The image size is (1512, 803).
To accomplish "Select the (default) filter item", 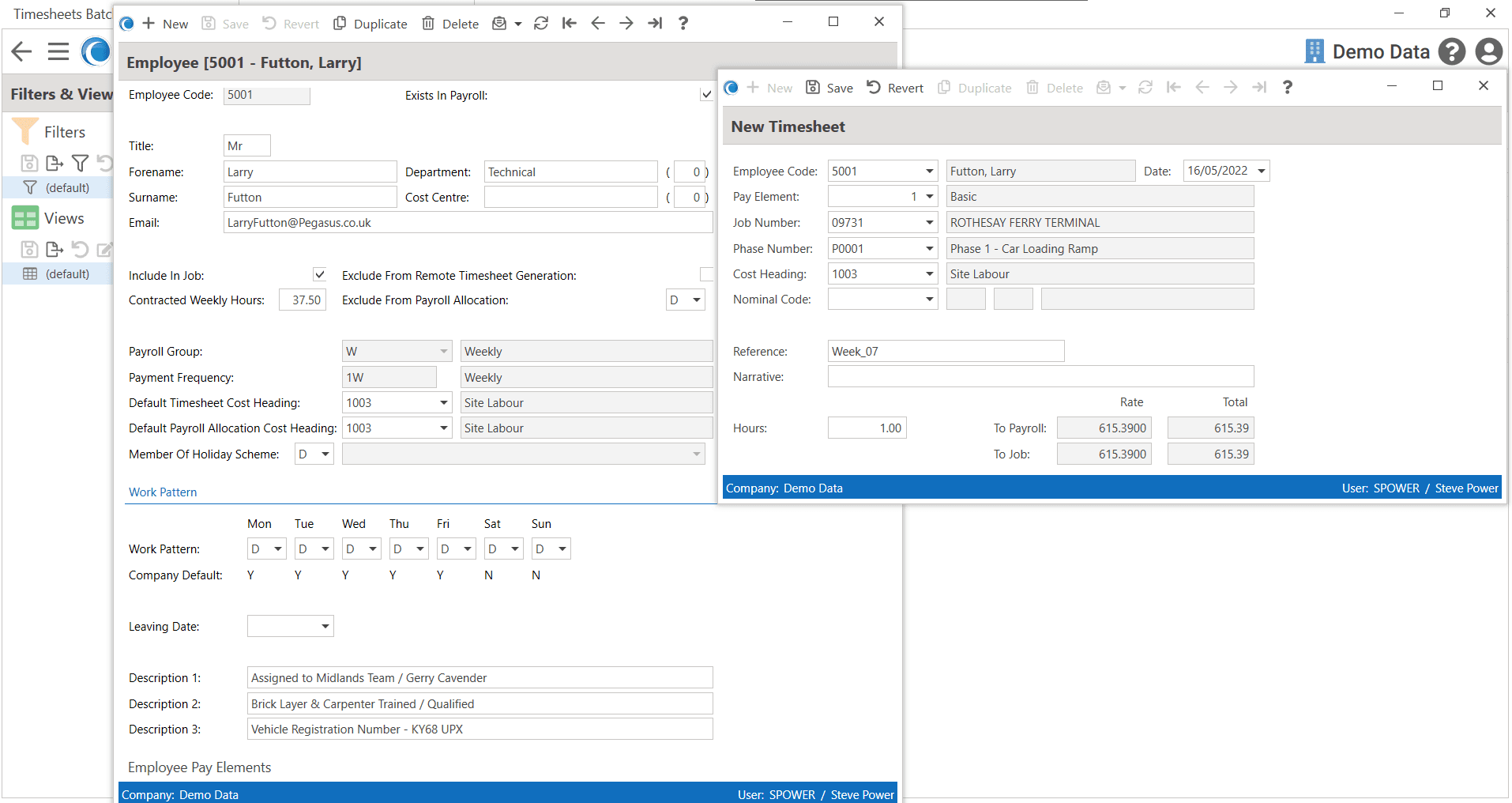I will pyautogui.click(x=66, y=188).
